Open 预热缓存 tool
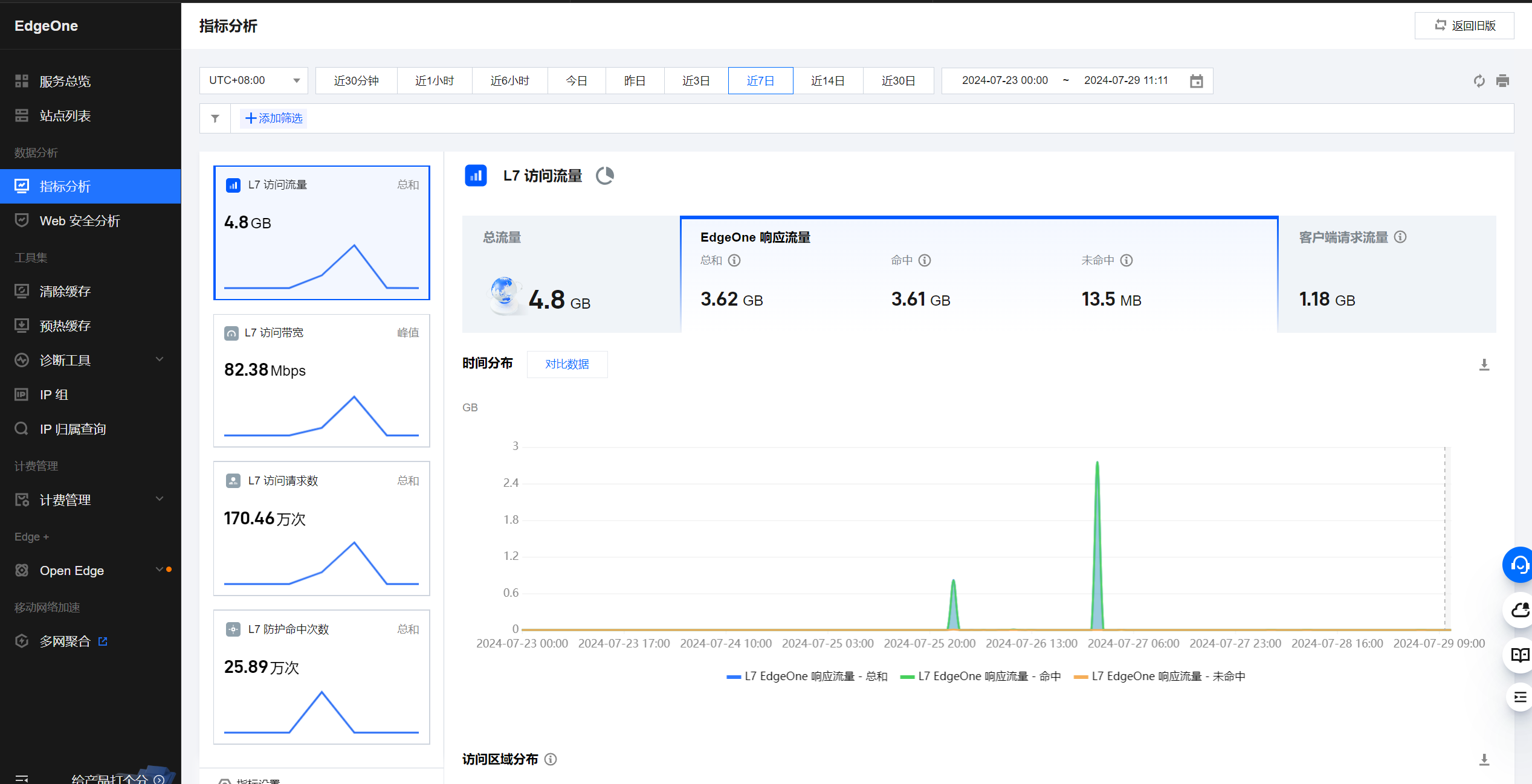Screen dimensions: 1532x784 pyautogui.click(x=91, y=326)
